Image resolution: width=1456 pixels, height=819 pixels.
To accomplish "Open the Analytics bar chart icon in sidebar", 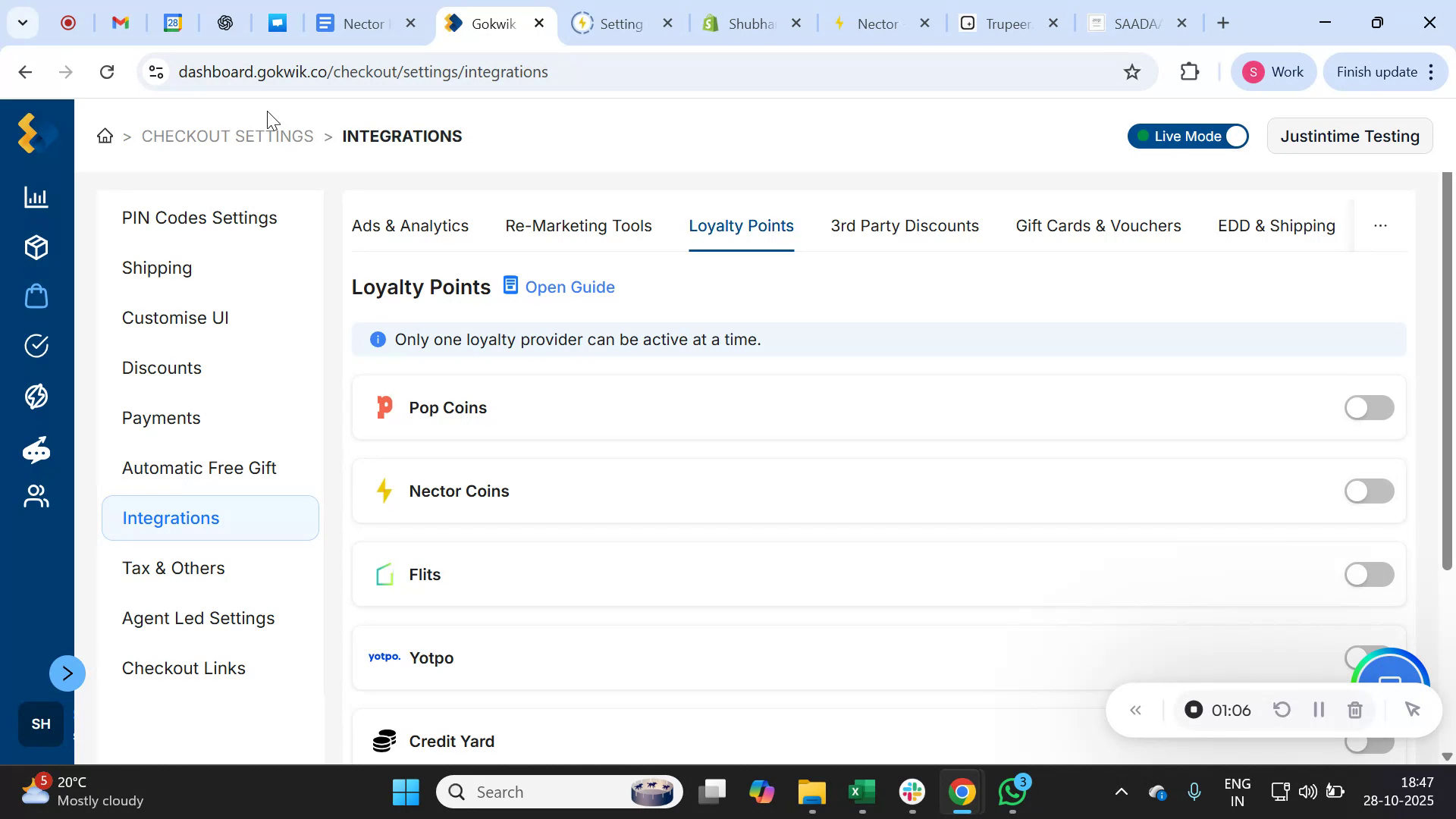I will (36, 197).
